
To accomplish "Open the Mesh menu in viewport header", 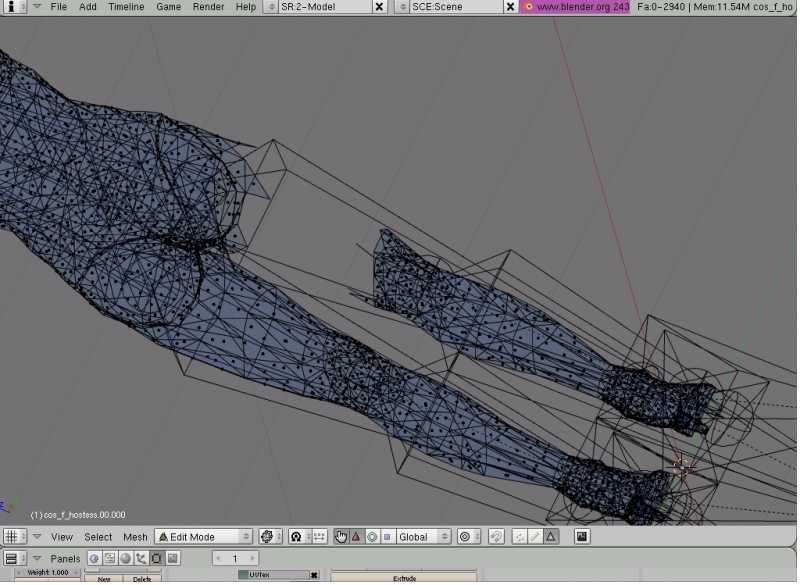I will 135,537.
